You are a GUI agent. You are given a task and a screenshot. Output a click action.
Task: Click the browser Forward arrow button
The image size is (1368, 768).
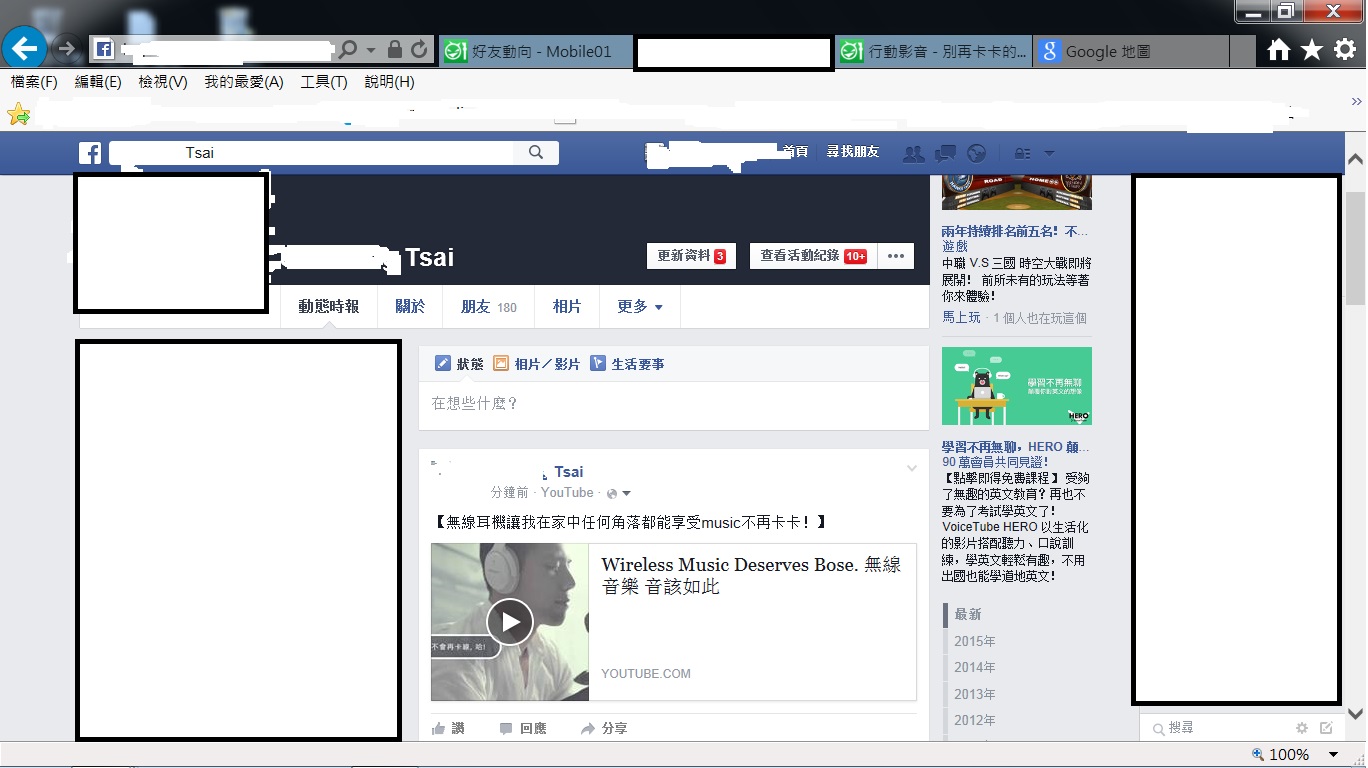pos(66,49)
